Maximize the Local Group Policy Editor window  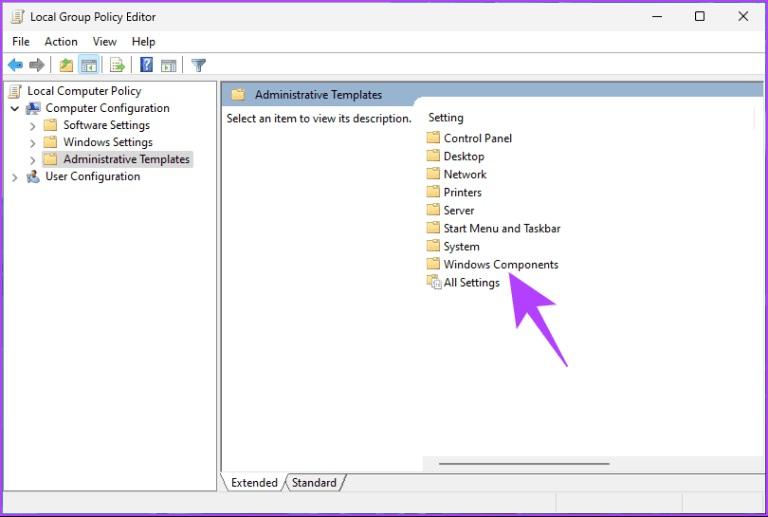click(700, 17)
